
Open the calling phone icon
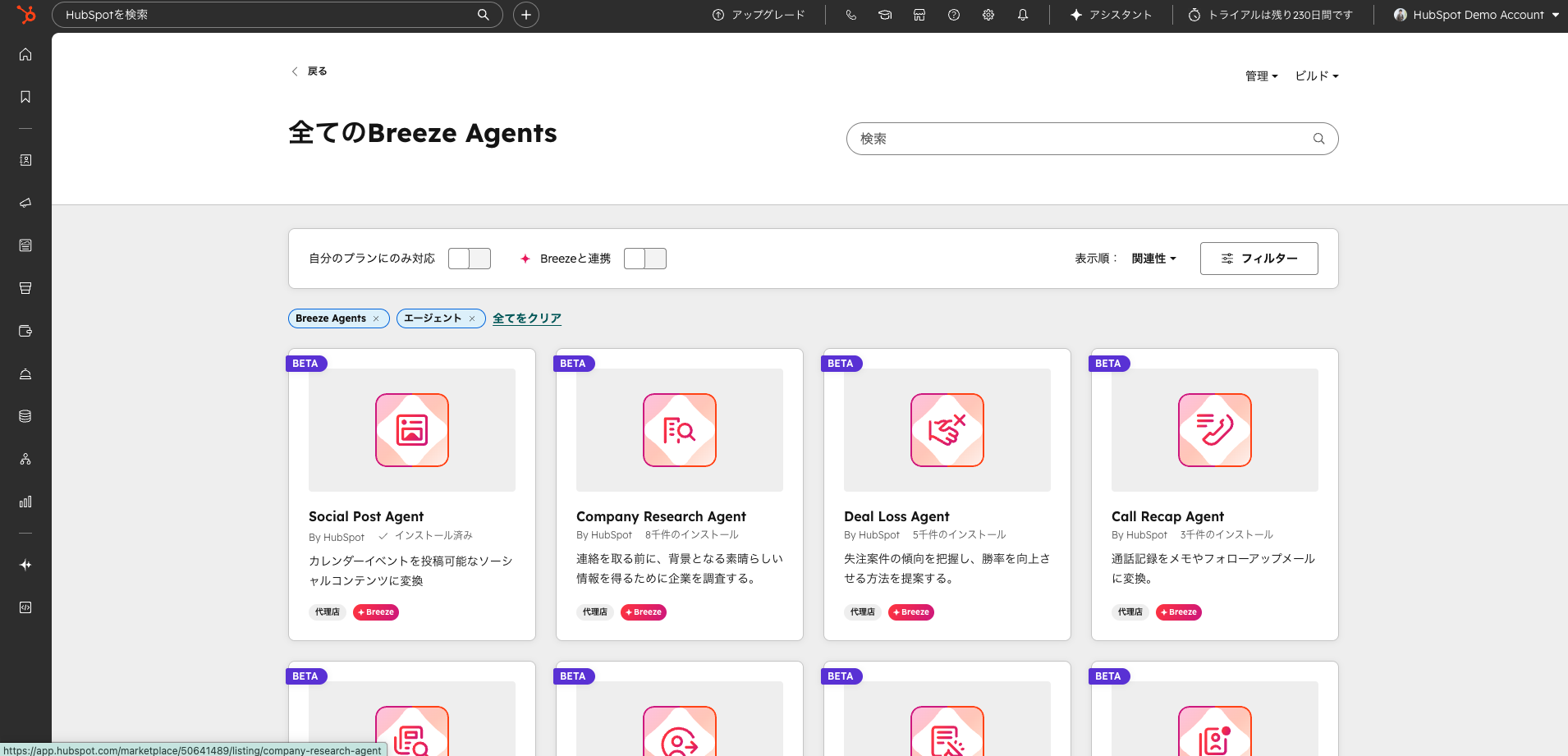pos(850,15)
